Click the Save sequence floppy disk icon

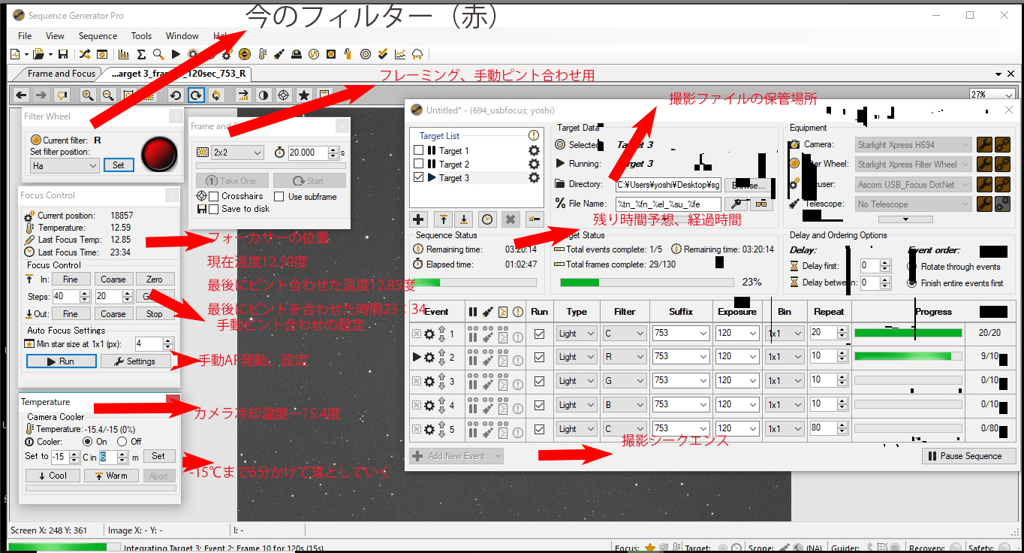pyautogui.click(x=63, y=54)
